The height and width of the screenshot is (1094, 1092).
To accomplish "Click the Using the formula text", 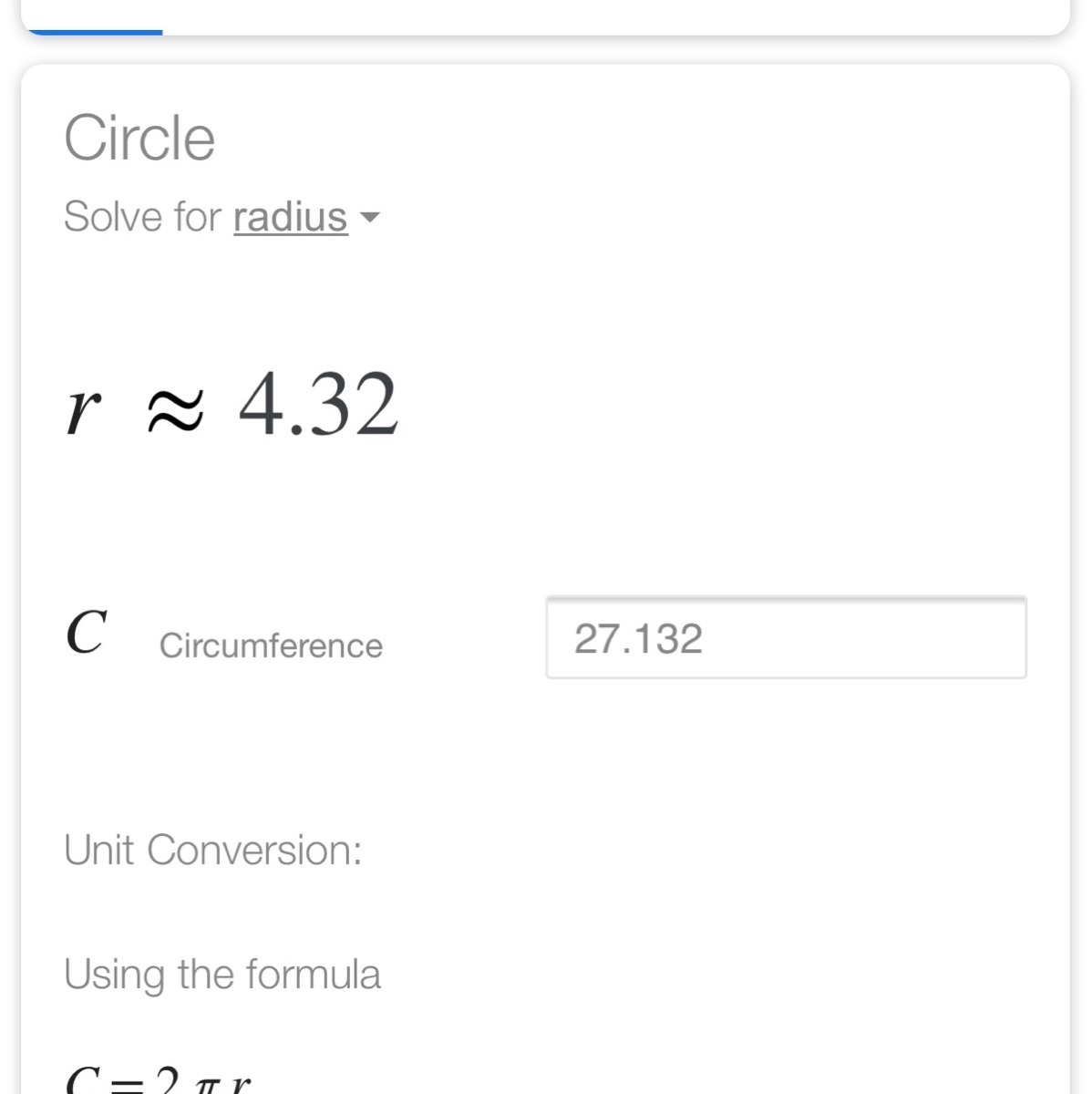I will 221,974.
